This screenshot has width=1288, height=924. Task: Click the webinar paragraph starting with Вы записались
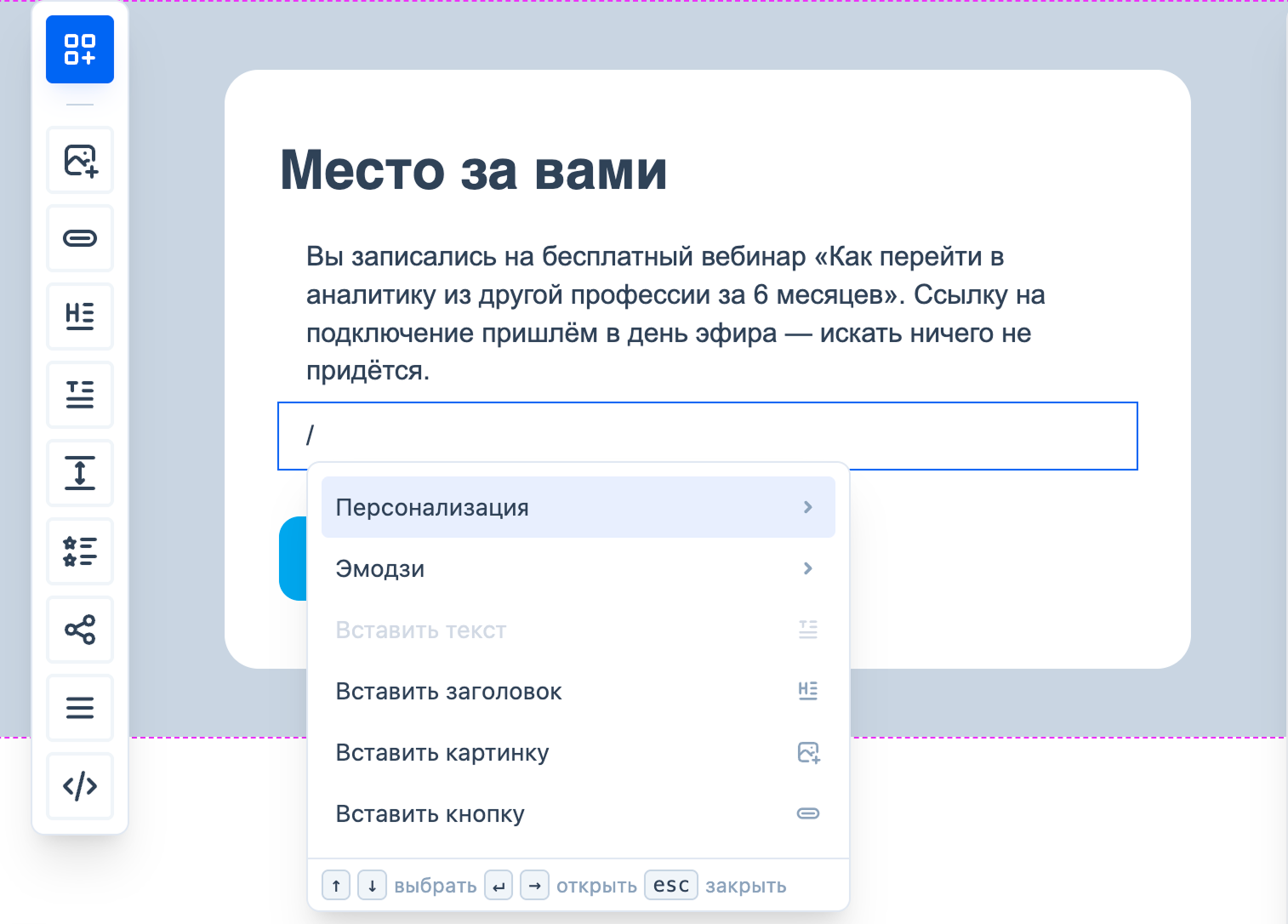[676, 314]
